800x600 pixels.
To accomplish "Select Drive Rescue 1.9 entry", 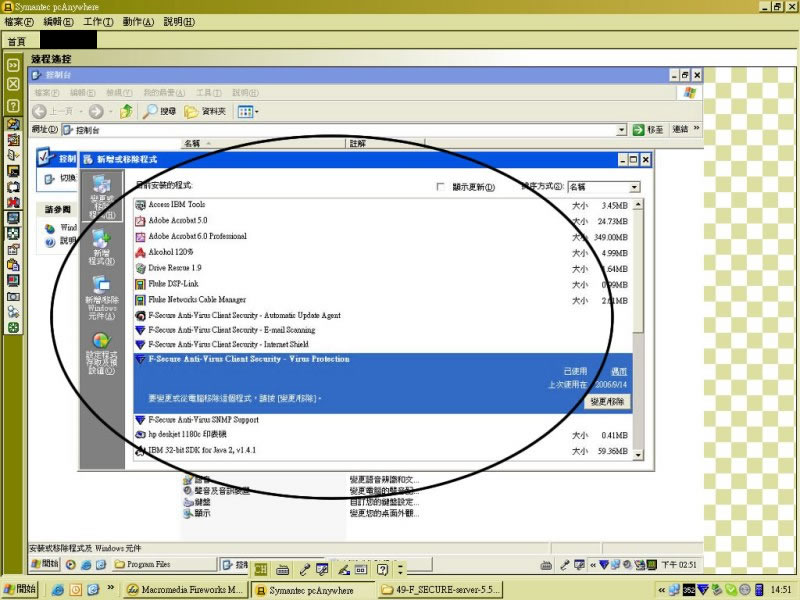I will pyautogui.click(x=383, y=268).
